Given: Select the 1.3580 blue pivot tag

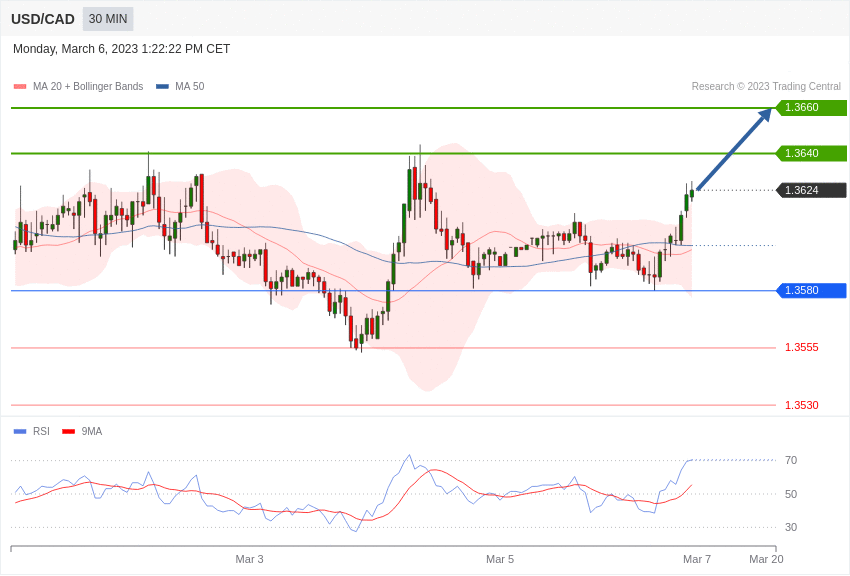Looking at the screenshot, I should pos(811,290).
